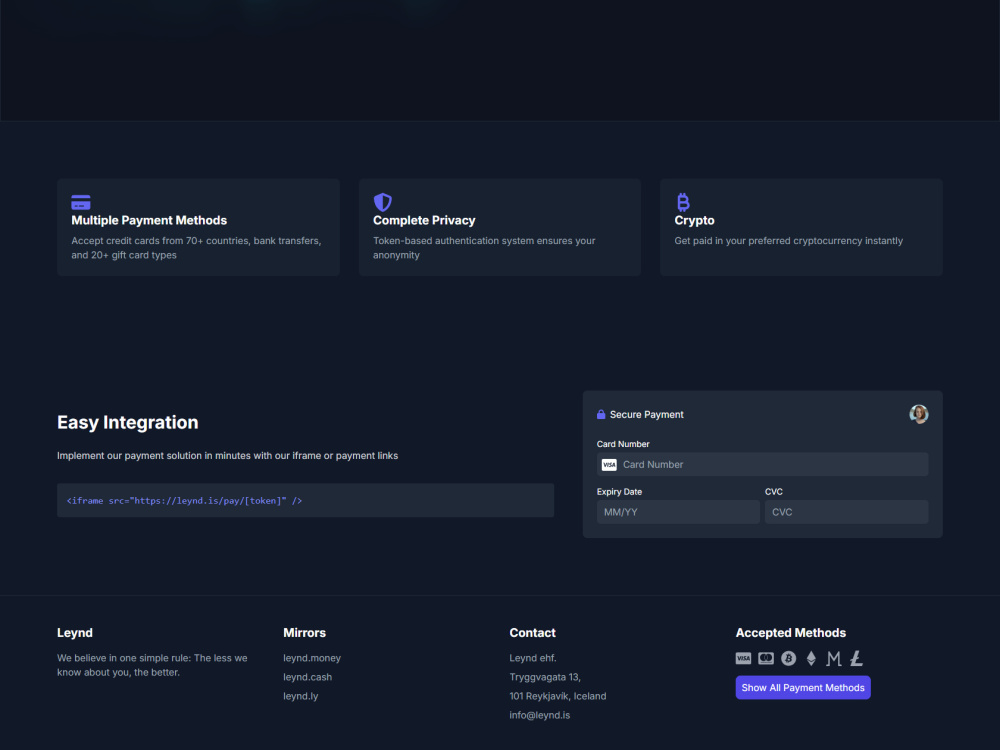Click the info@leynd.is email address
This screenshot has height=750, width=1000.
pos(540,716)
